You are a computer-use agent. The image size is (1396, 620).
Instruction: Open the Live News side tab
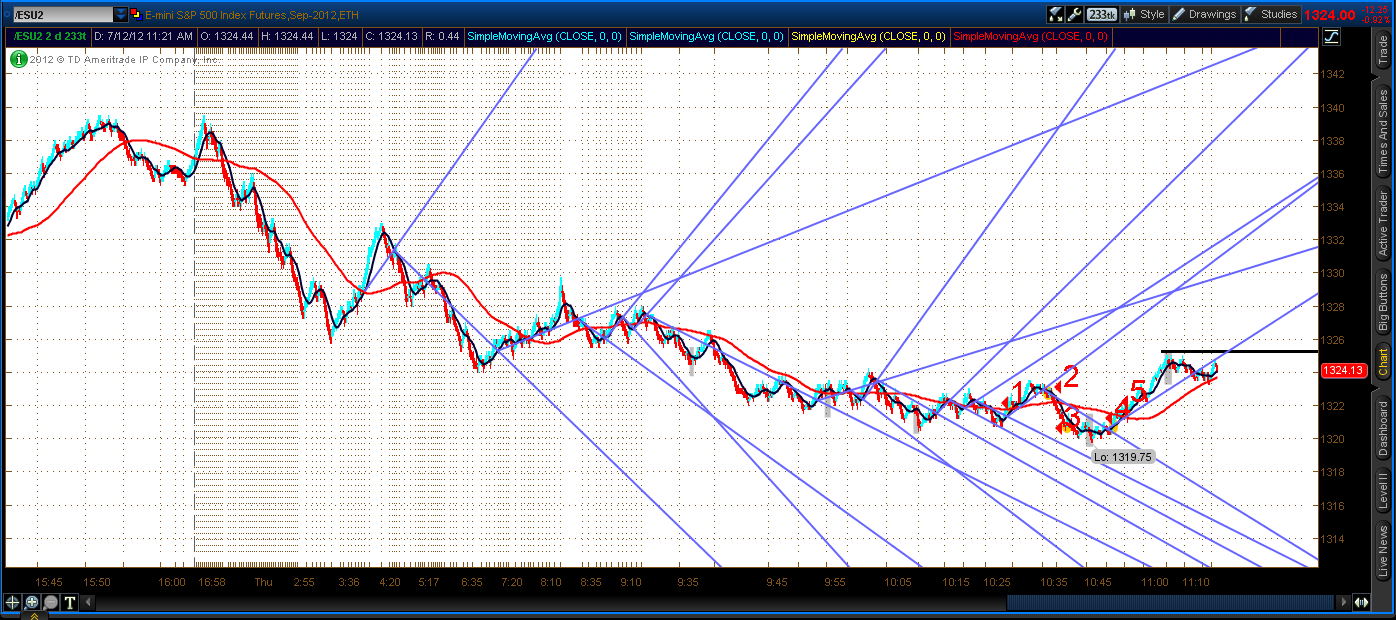(x=1384, y=552)
